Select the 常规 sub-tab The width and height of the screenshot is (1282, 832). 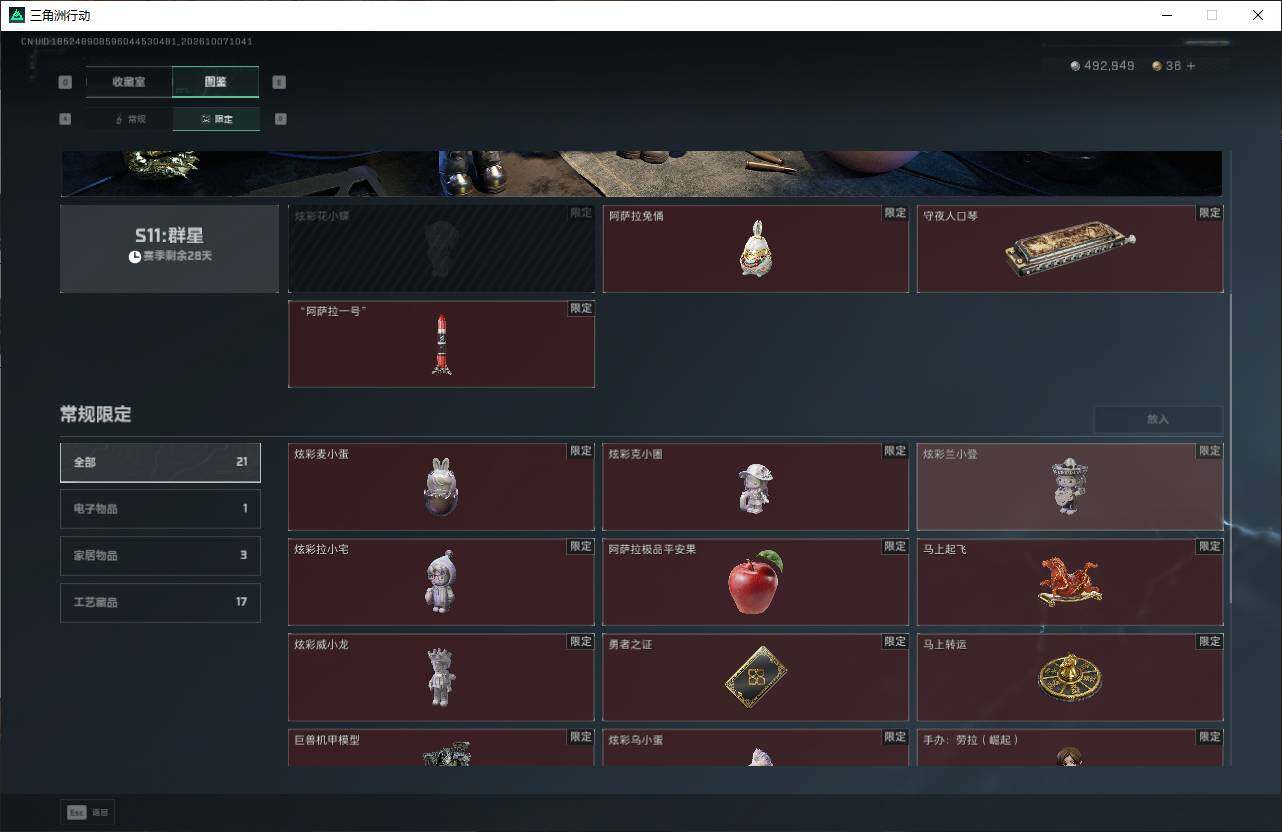(130, 119)
